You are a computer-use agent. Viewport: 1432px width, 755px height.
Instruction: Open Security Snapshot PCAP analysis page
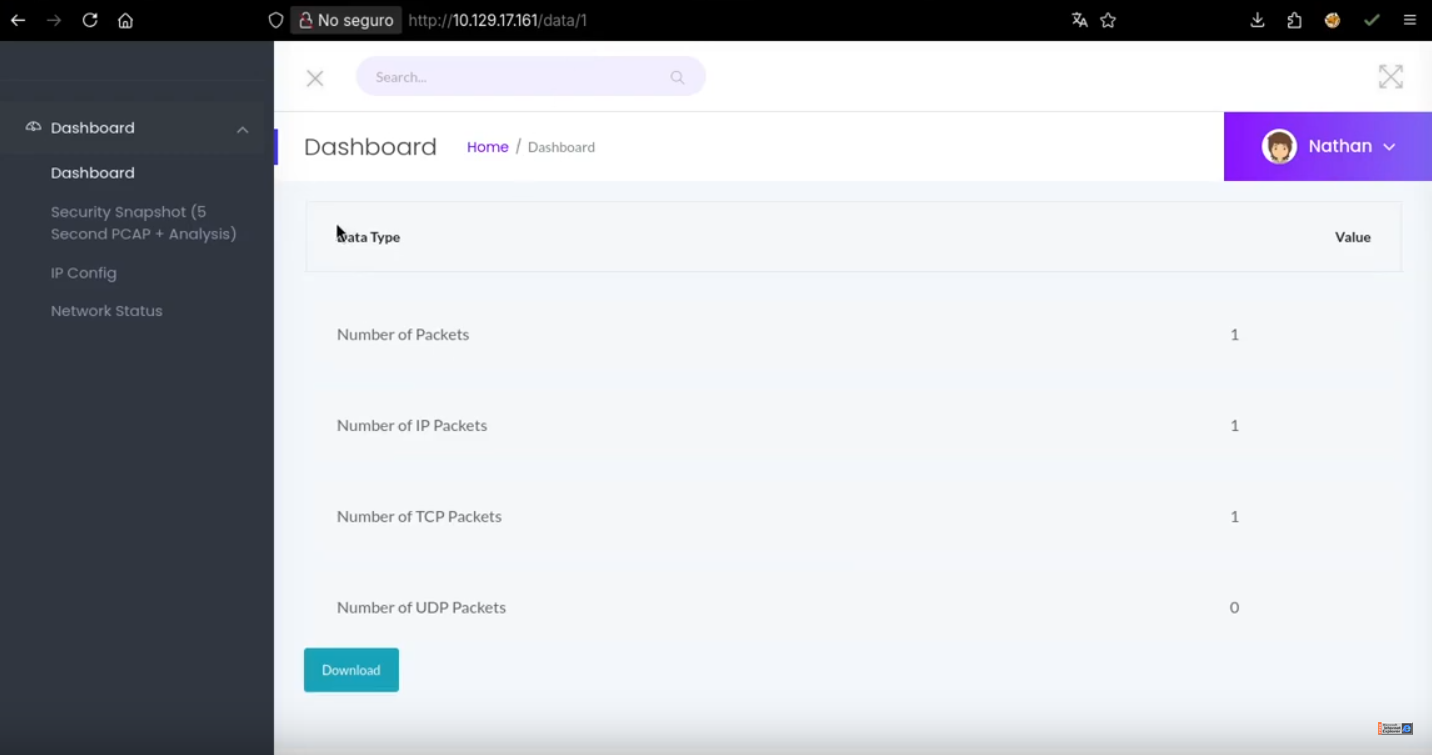click(x=143, y=223)
